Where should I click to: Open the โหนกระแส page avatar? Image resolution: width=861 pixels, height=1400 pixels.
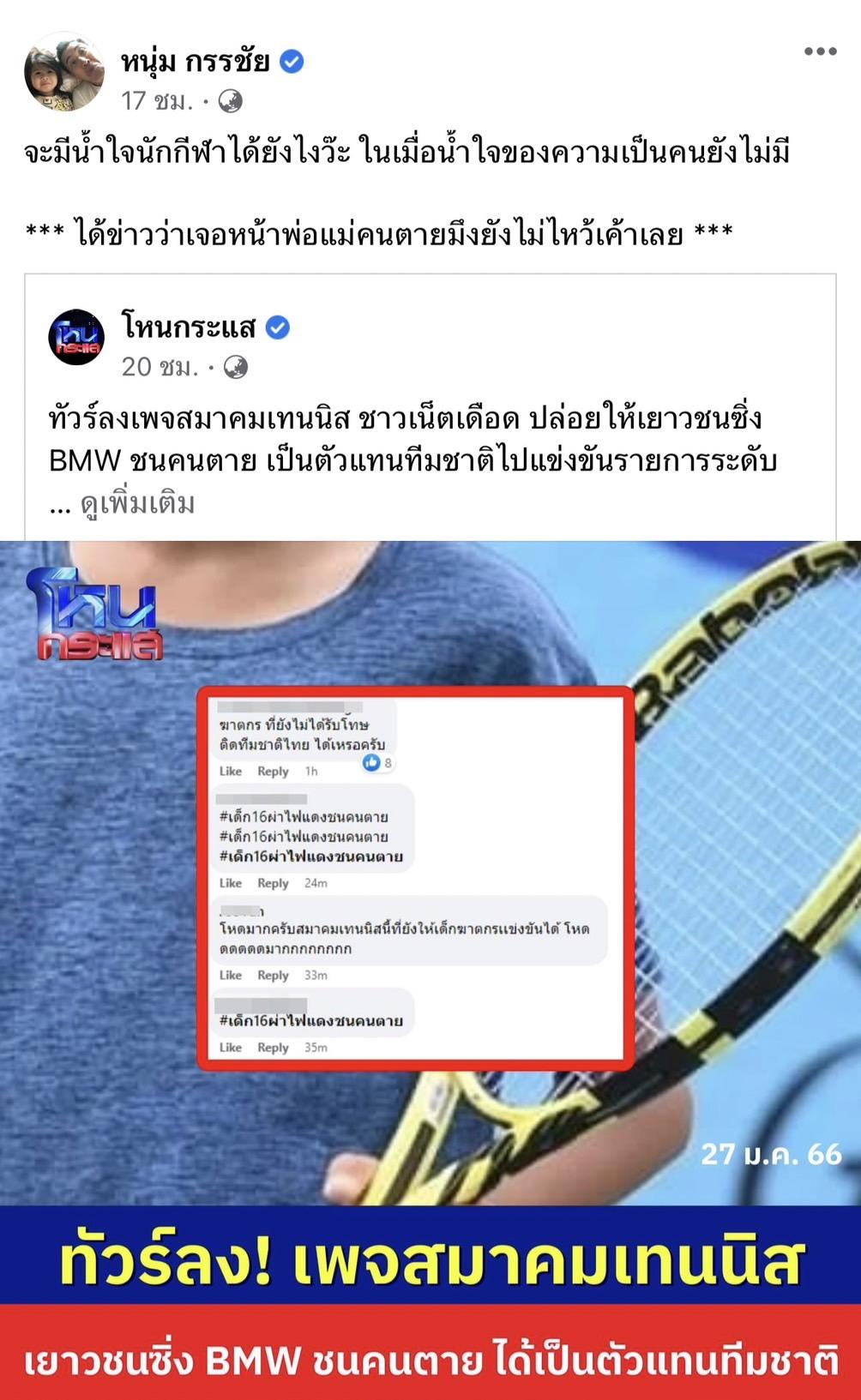[76, 337]
